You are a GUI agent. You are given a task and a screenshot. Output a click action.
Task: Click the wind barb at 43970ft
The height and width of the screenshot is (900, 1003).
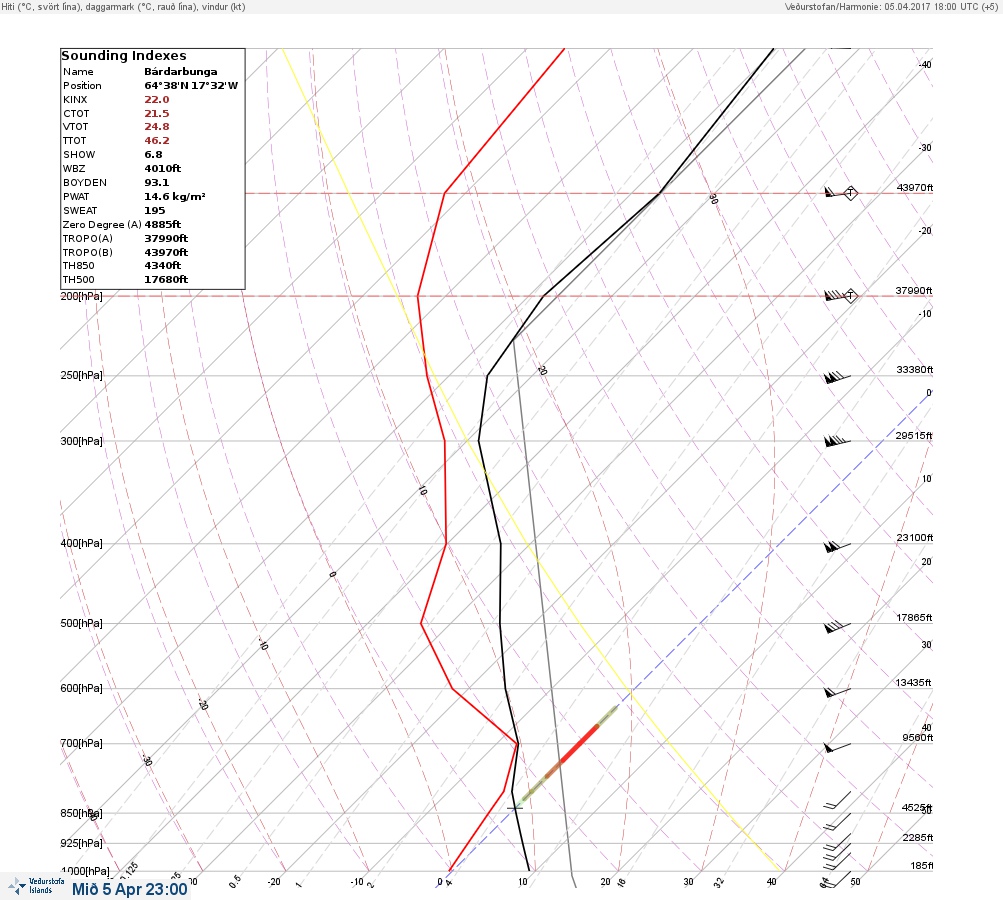835,192
